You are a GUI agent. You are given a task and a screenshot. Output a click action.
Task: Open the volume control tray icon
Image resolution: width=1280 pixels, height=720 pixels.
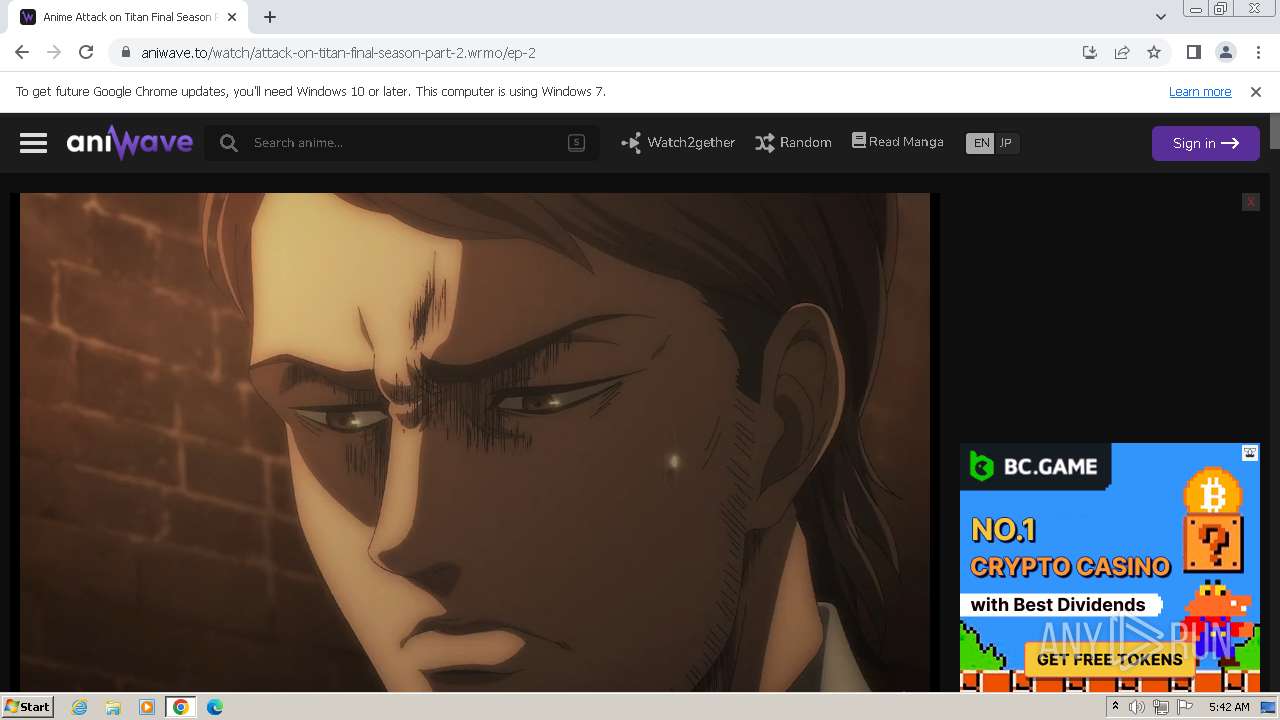1137,707
